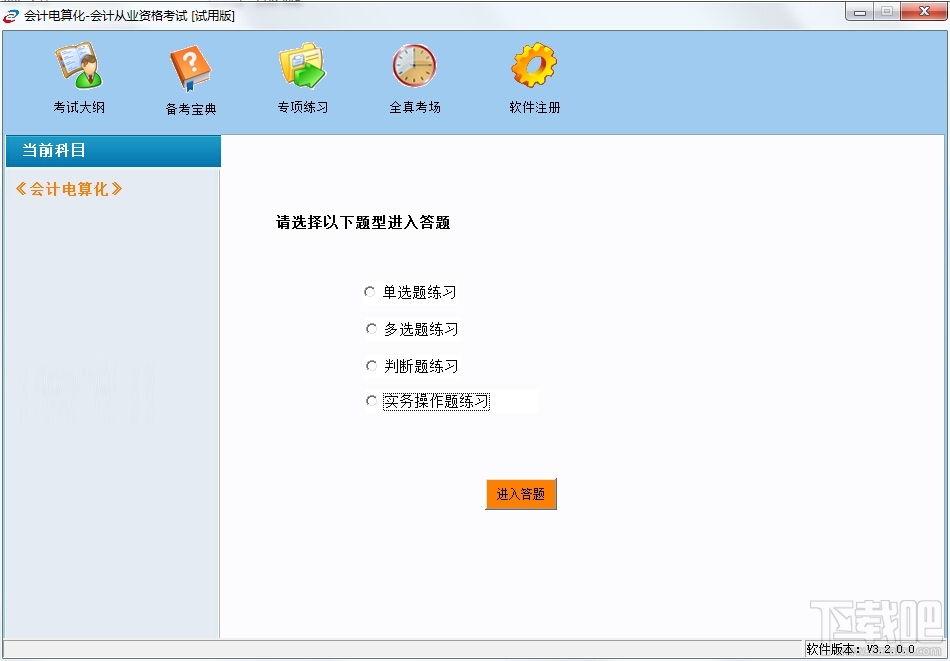Image resolution: width=950 pixels, height=661 pixels.
Task: Select the 单选题练习 radio button
Action: tap(370, 292)
